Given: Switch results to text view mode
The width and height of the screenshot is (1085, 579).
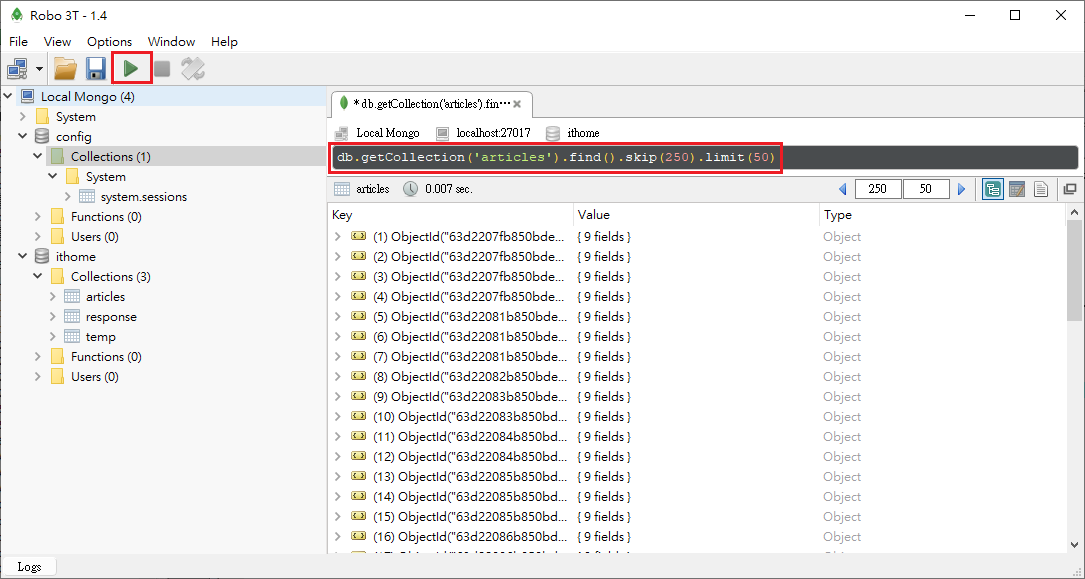Looking at the screenshot, I should point(1041,189).
